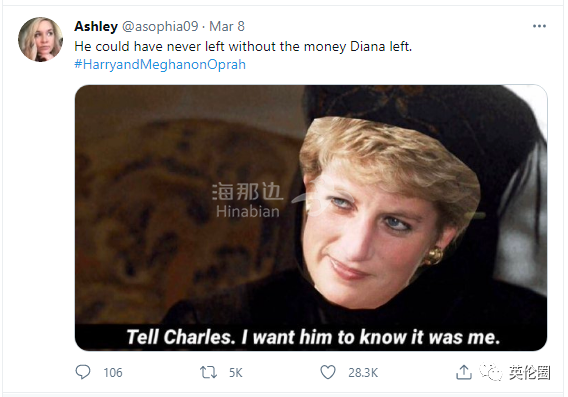568x397 pixels.
Task: Click the WeChat logo watermark icon
Action: tap(491, 372)
